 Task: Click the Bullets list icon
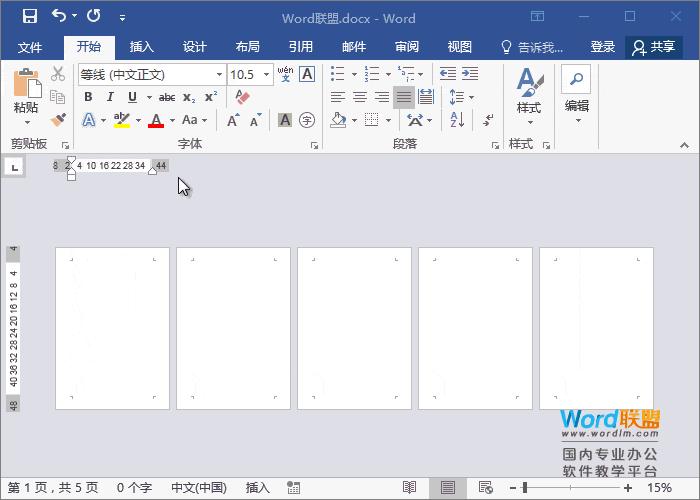(338, 74)
